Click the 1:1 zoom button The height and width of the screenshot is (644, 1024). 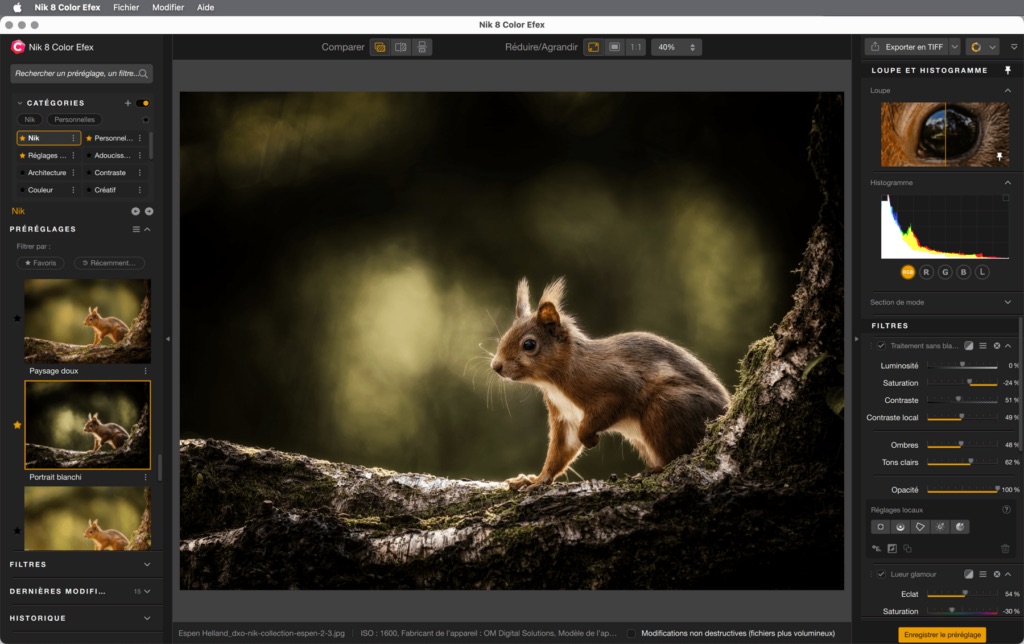point(635,47)
